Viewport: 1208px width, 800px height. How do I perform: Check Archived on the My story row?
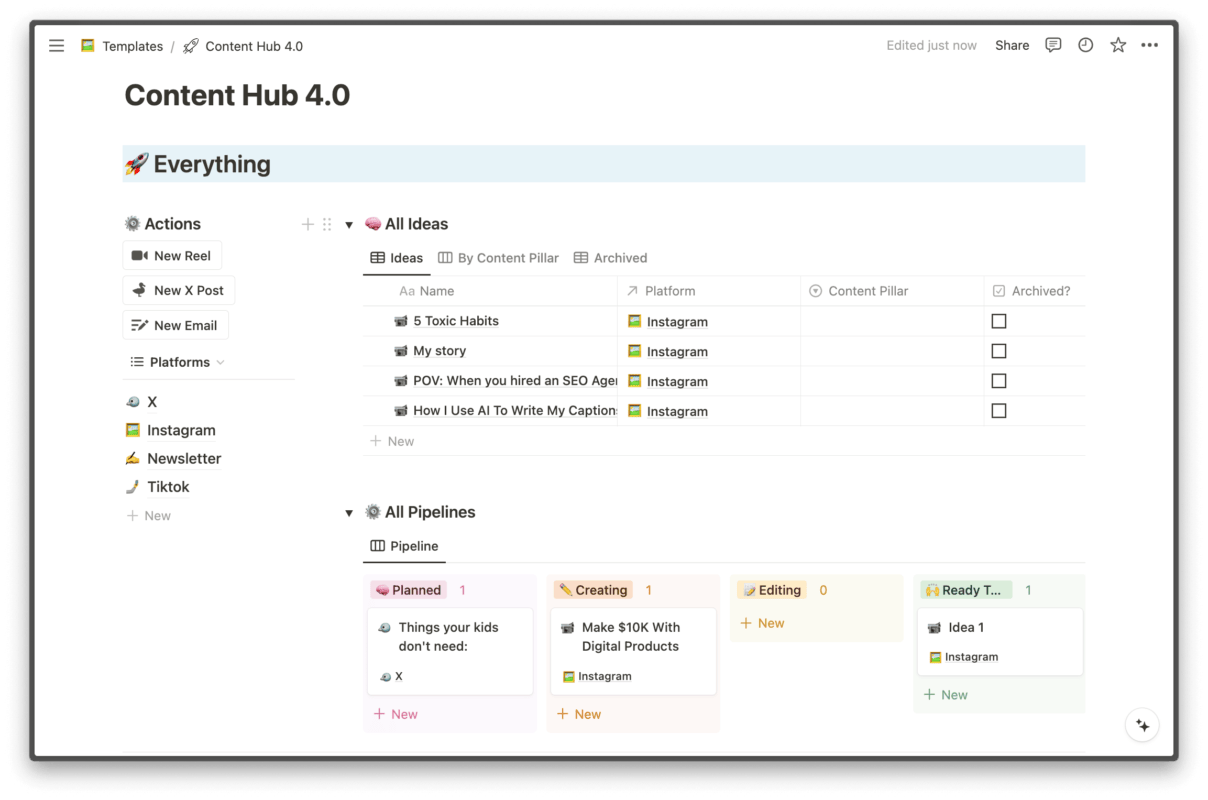tap(998, 351)
